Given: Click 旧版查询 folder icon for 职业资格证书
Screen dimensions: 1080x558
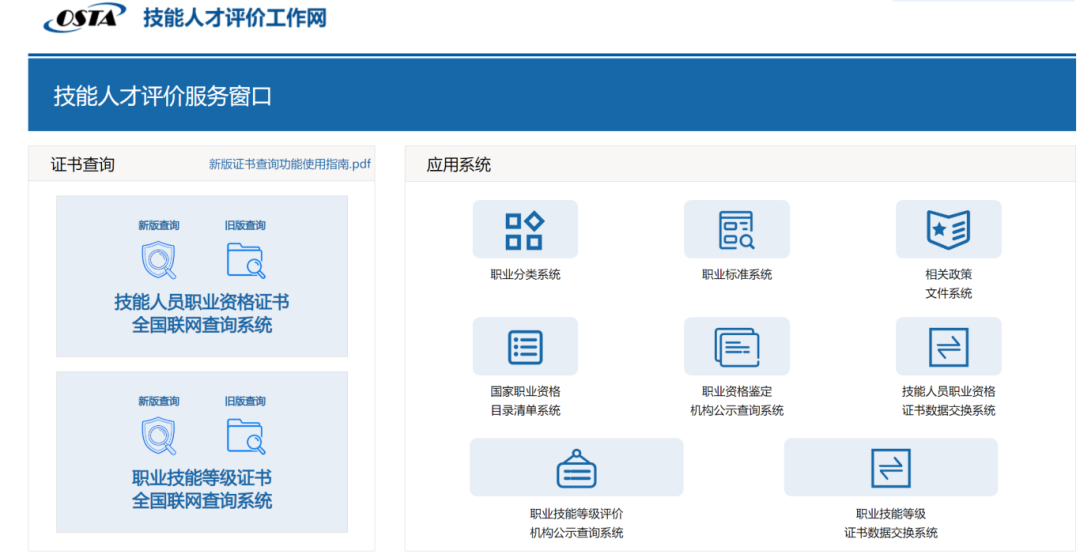Looking at the screenshot, I should point(245,260).
